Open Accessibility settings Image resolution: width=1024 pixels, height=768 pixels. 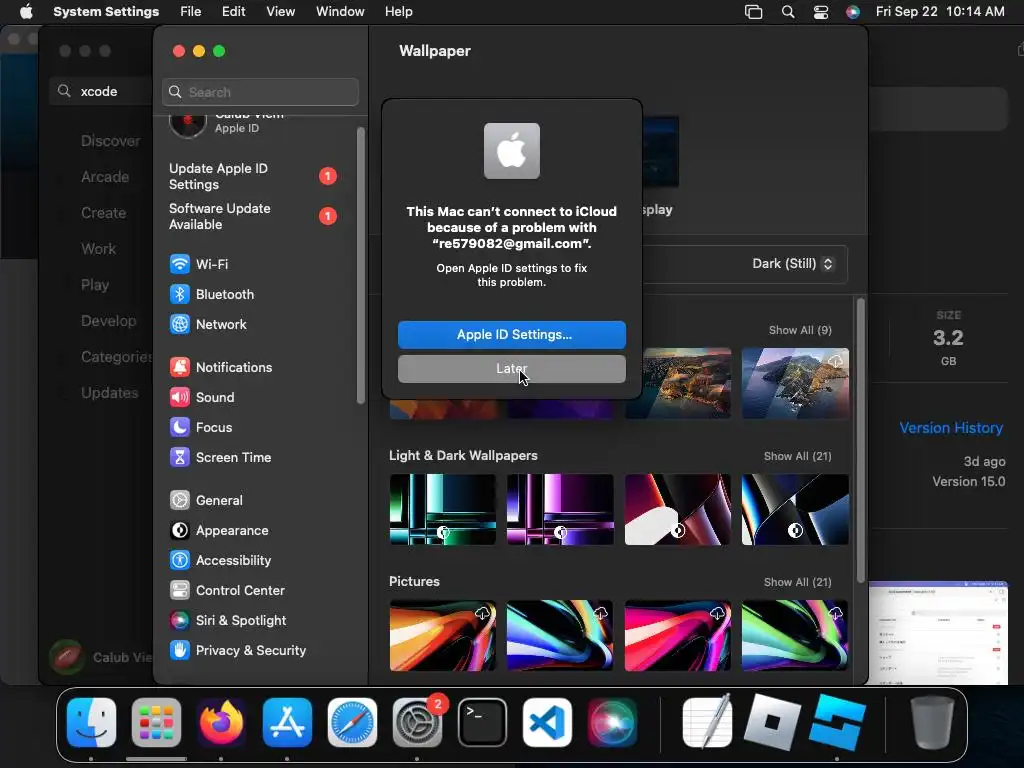click(220, 561)
